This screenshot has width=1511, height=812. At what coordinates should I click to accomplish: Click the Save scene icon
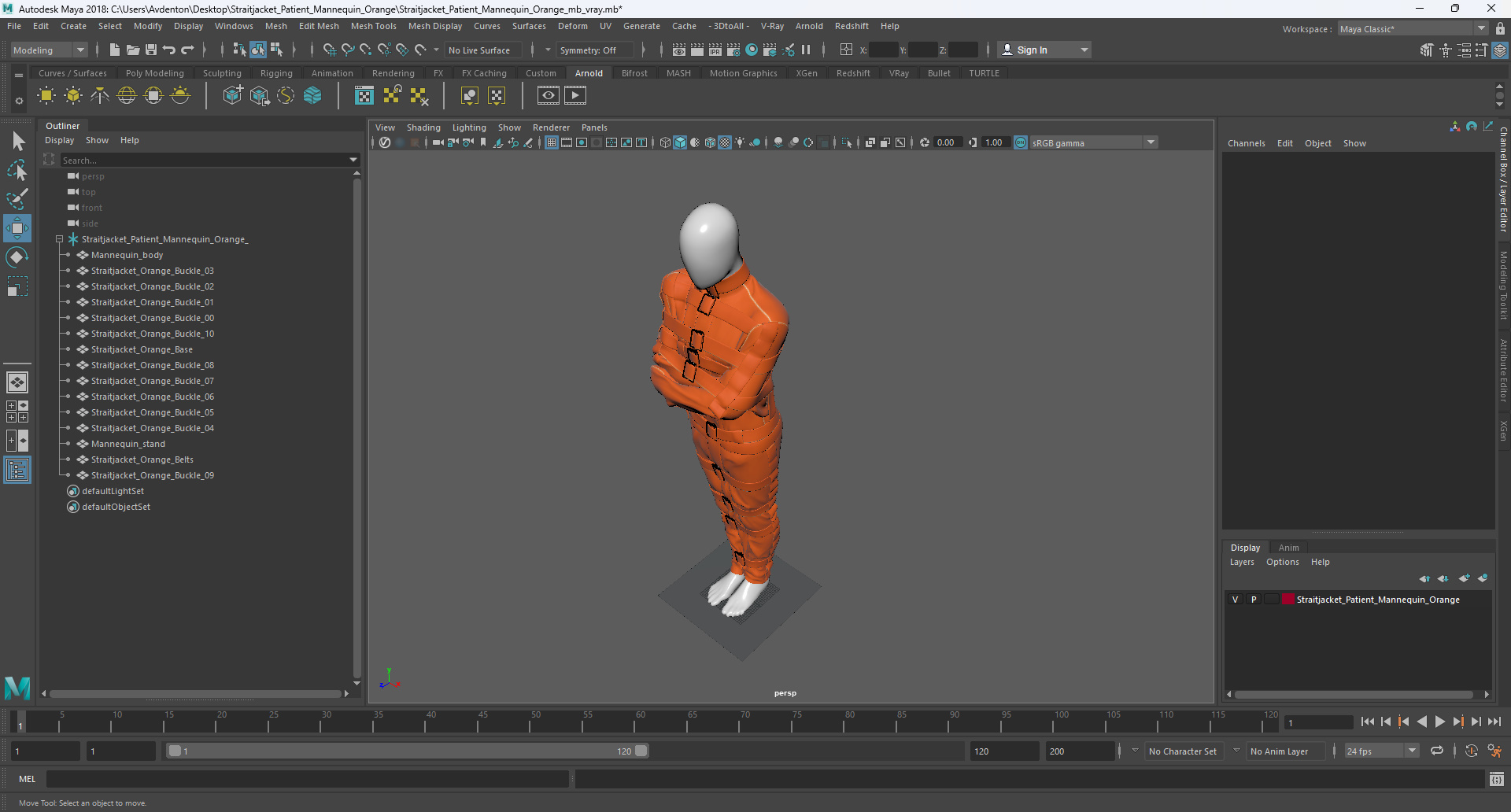151,50
